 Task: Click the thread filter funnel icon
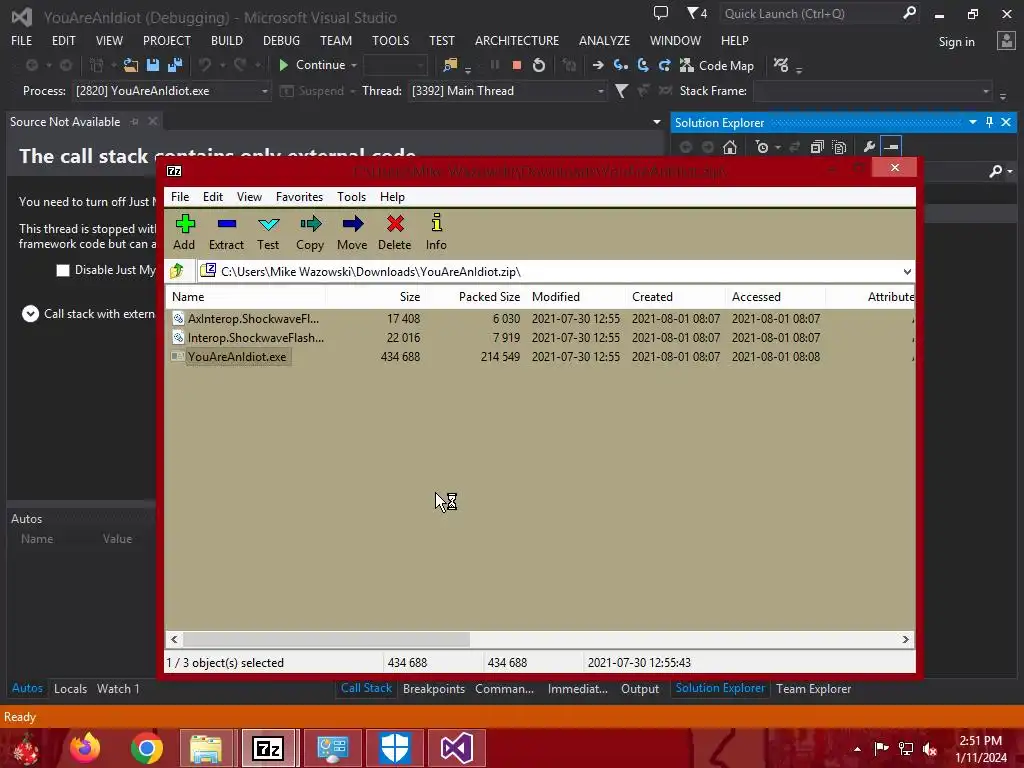point(622,91)
